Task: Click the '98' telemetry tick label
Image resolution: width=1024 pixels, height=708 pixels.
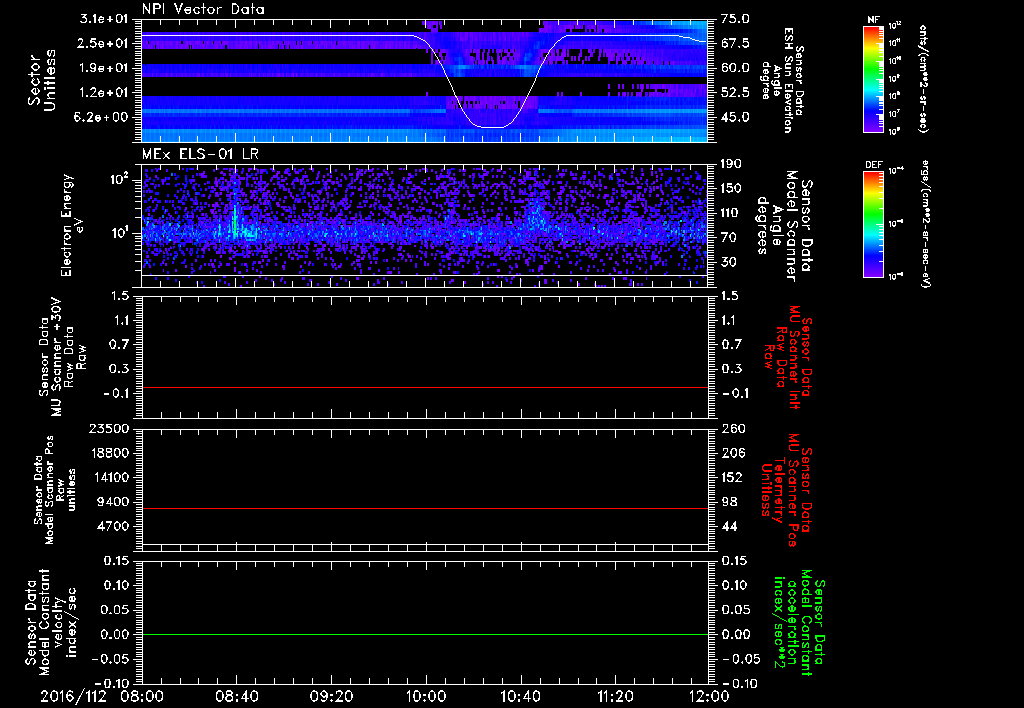Action: [729, 502]
